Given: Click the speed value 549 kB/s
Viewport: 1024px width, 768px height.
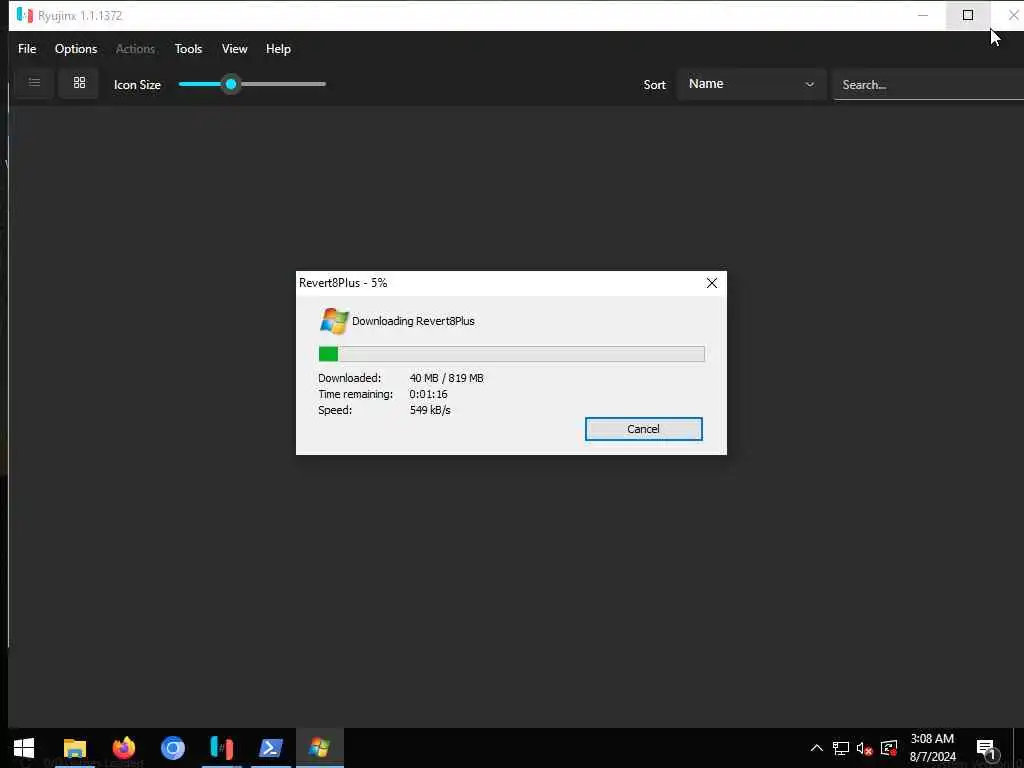Looking at the screenshot, I should 430,410.
